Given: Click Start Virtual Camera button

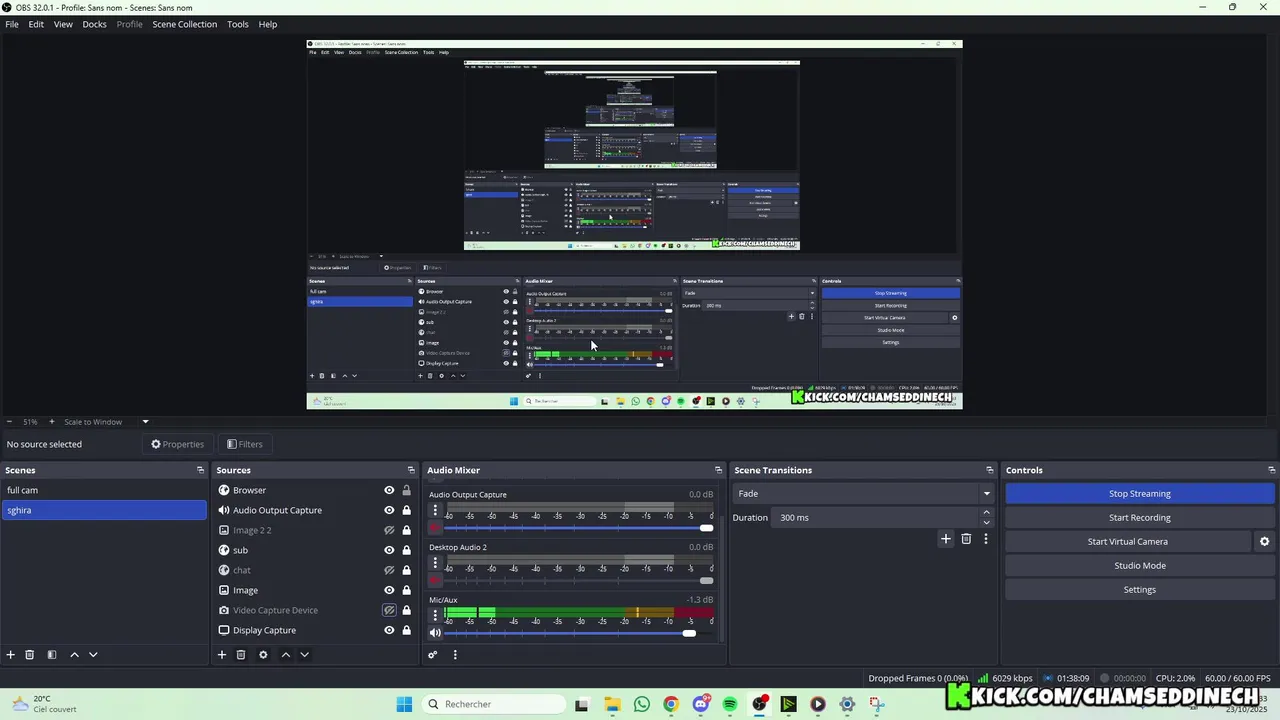Looking at the screenshot, I should pyautogui.click(x=1127, y=541).
